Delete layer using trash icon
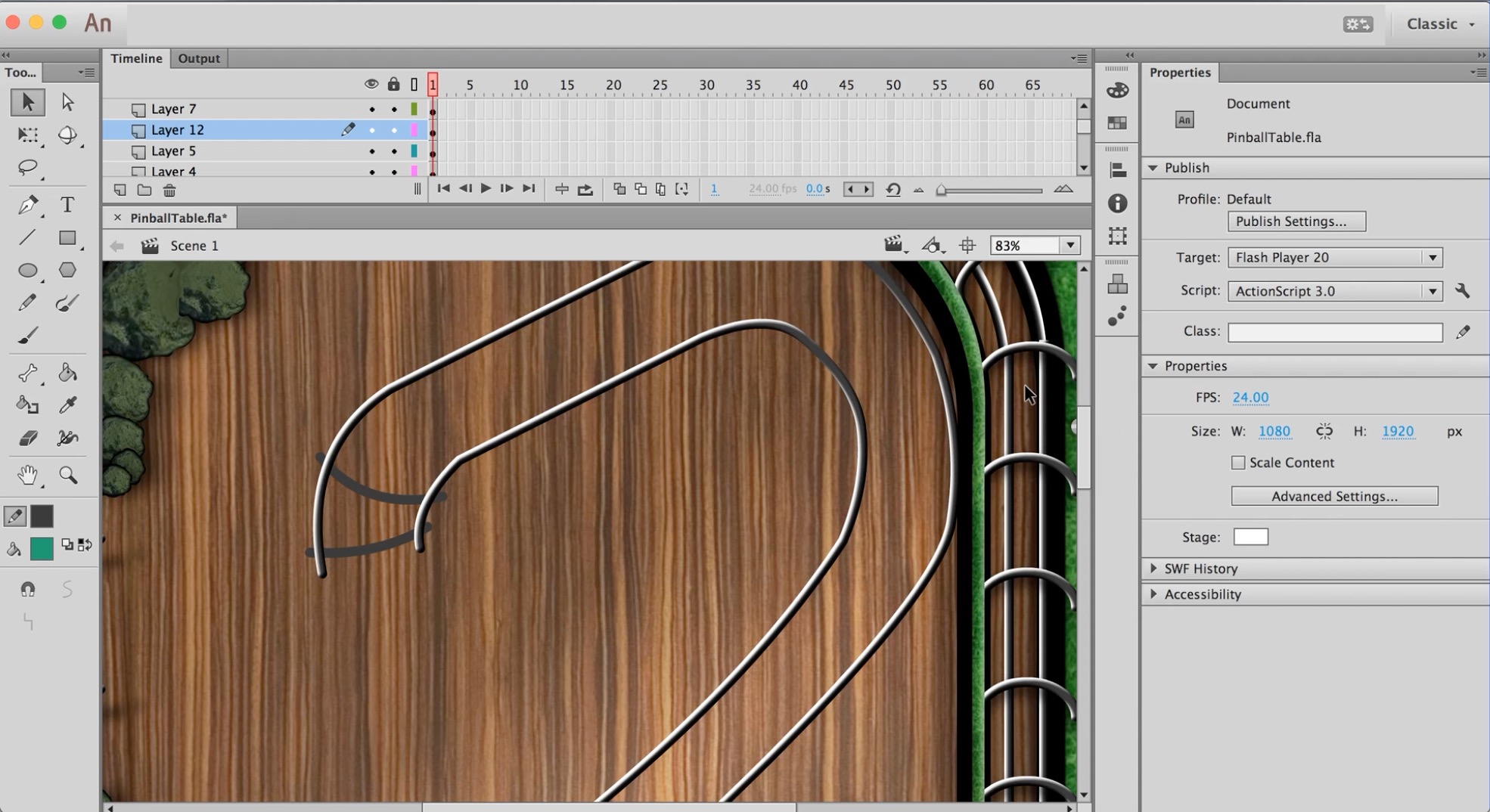This screenshot has height=812, width=1490. 169,191
